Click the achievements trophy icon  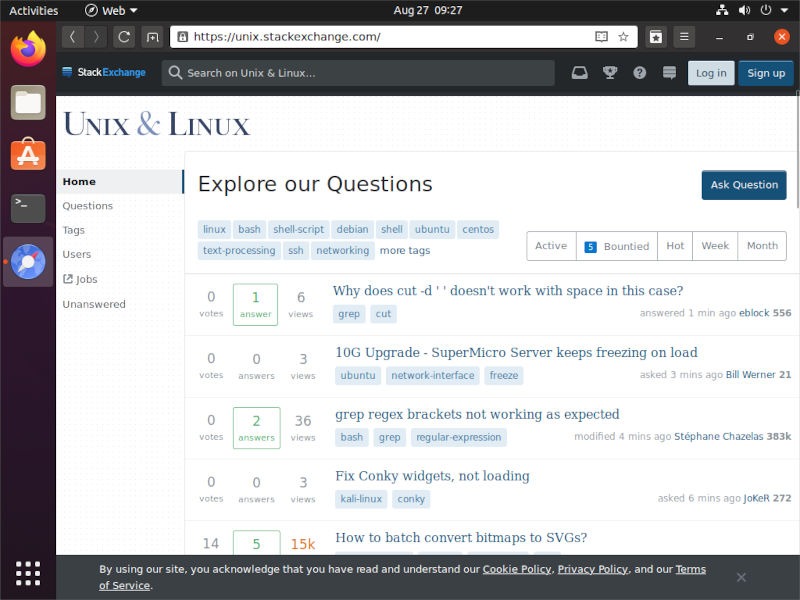click(611, 72)
